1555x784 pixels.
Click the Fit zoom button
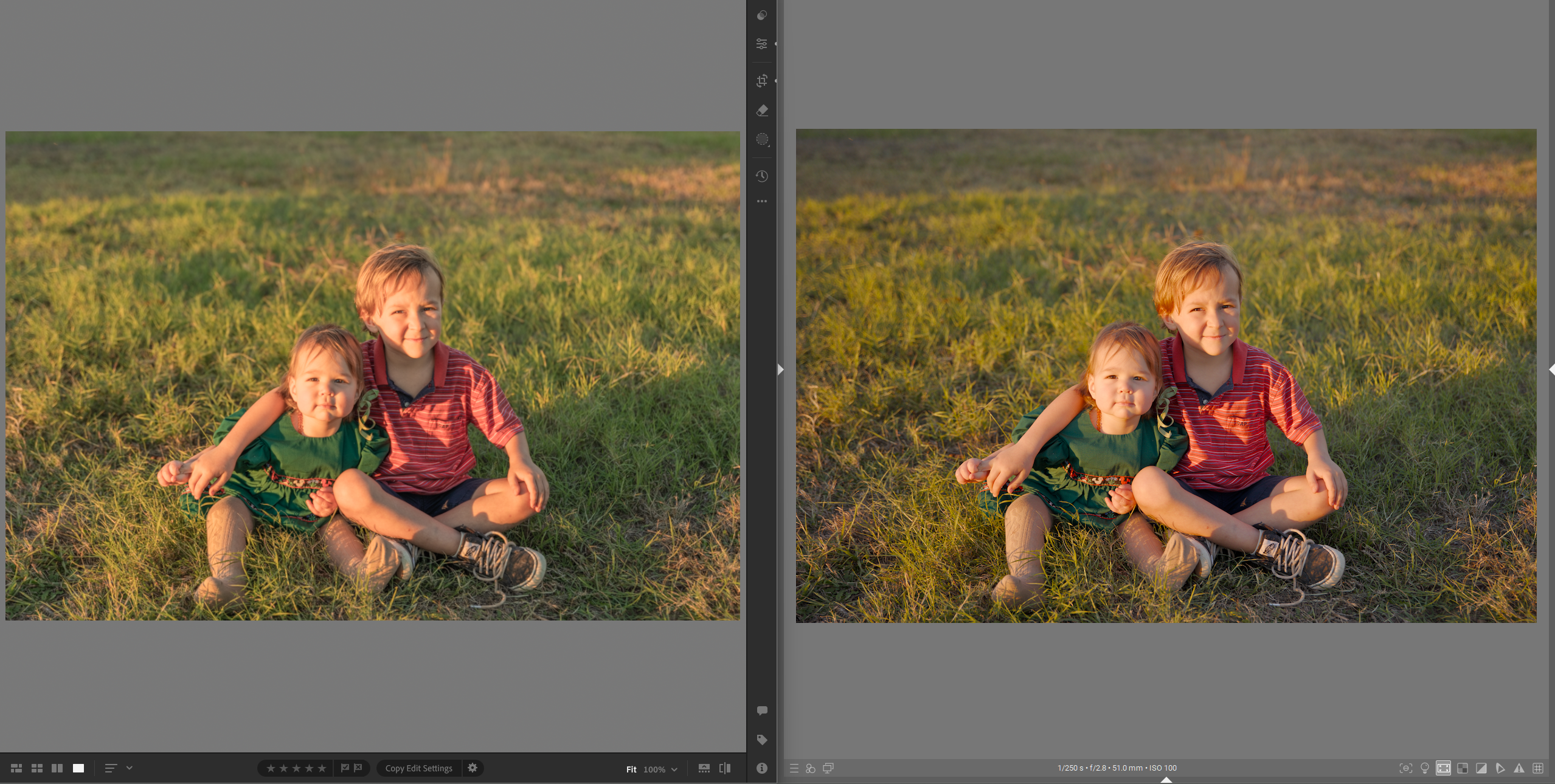pos(631,769)
